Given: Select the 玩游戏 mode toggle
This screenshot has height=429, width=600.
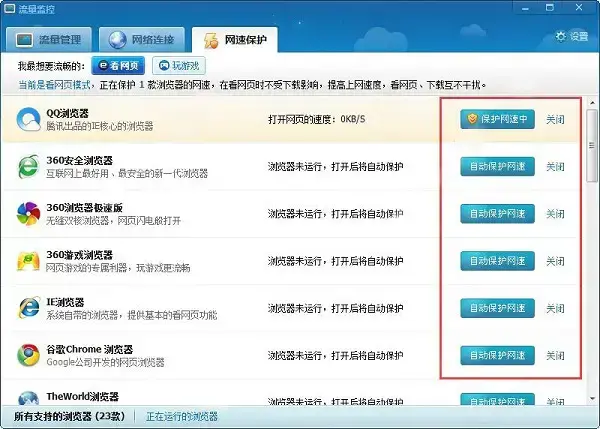Looking at the screenshot, I should click(x=179, y=66).
